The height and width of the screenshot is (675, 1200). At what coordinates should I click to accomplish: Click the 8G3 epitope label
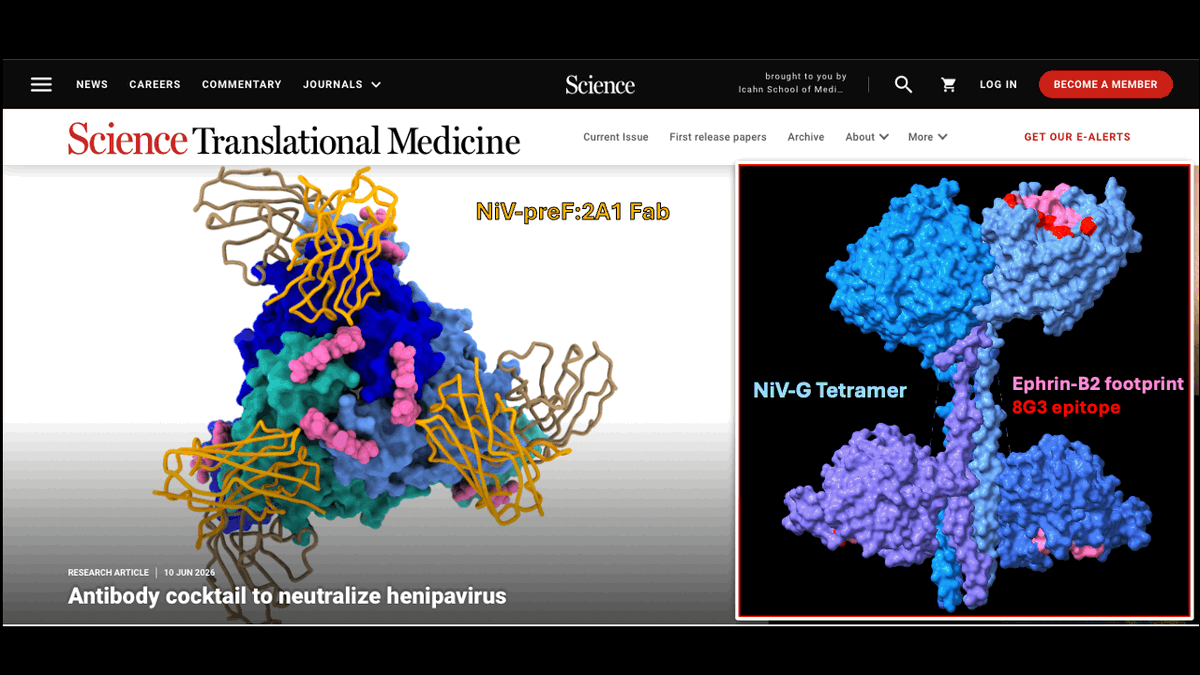tap(1066, 407)
